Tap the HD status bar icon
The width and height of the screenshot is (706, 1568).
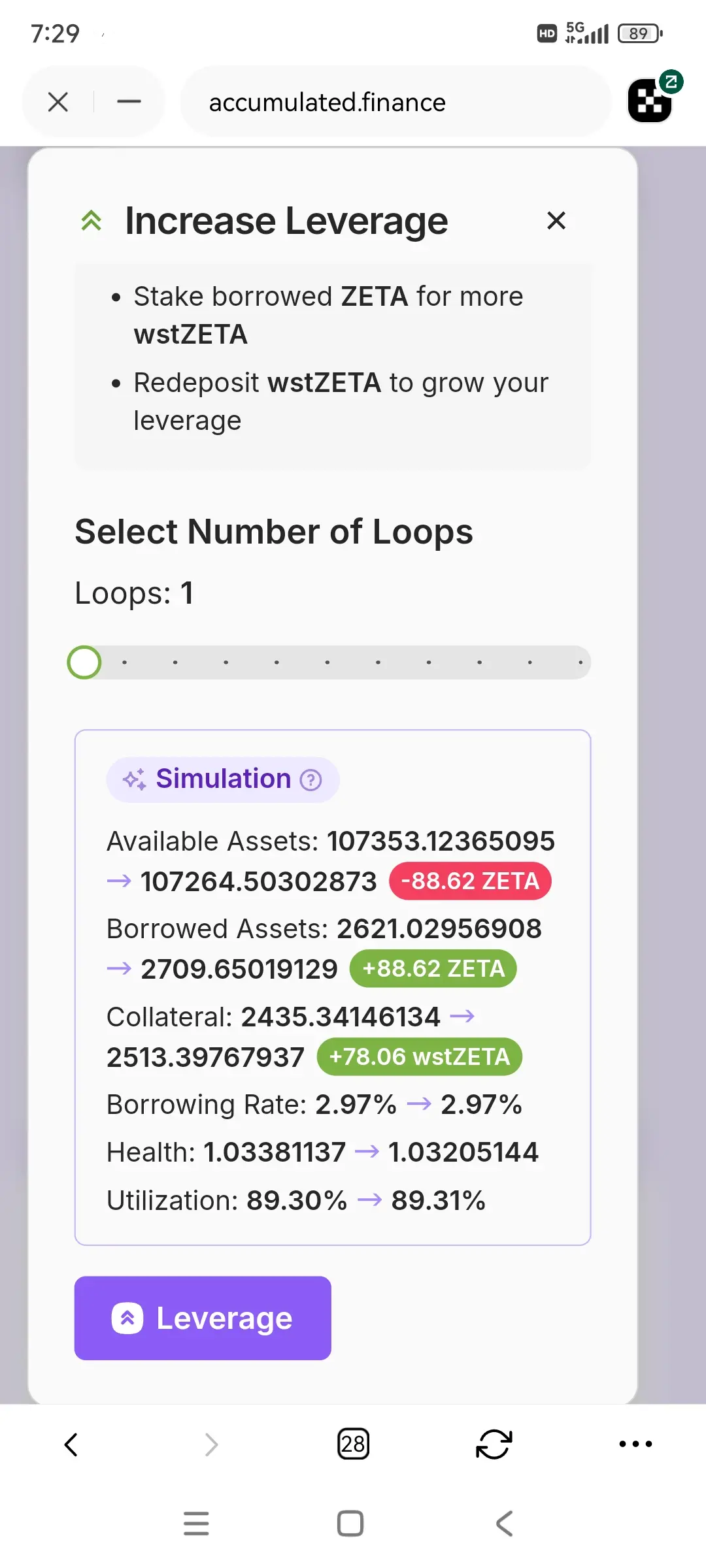pyautogui.click(x=546, y=33)
